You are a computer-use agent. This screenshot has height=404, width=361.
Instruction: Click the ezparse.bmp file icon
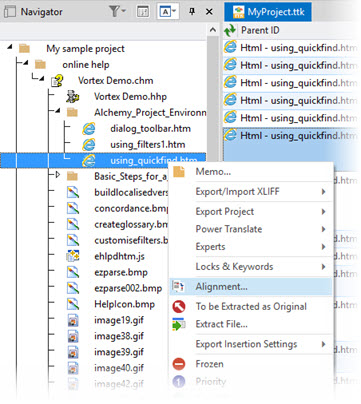[73, 272]
